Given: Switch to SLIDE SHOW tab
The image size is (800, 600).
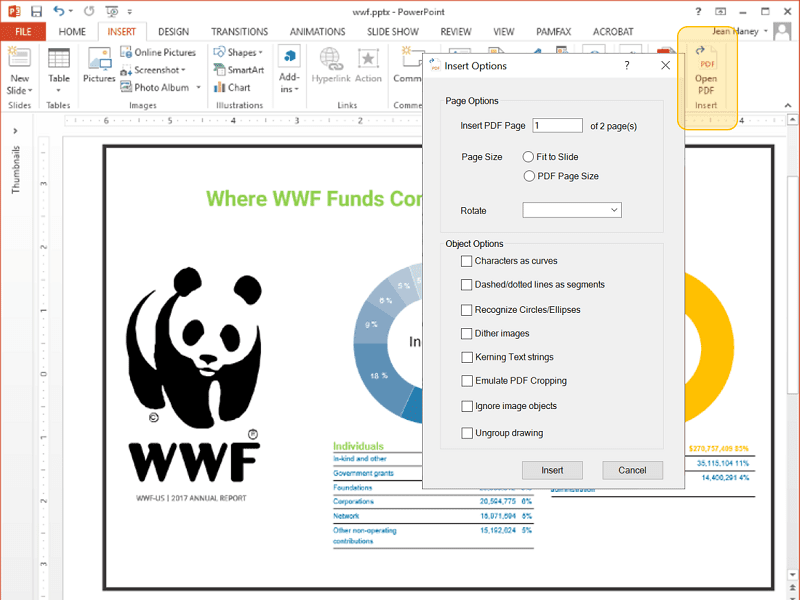Looking at the screenshot, I should click(x=393, y=32).
